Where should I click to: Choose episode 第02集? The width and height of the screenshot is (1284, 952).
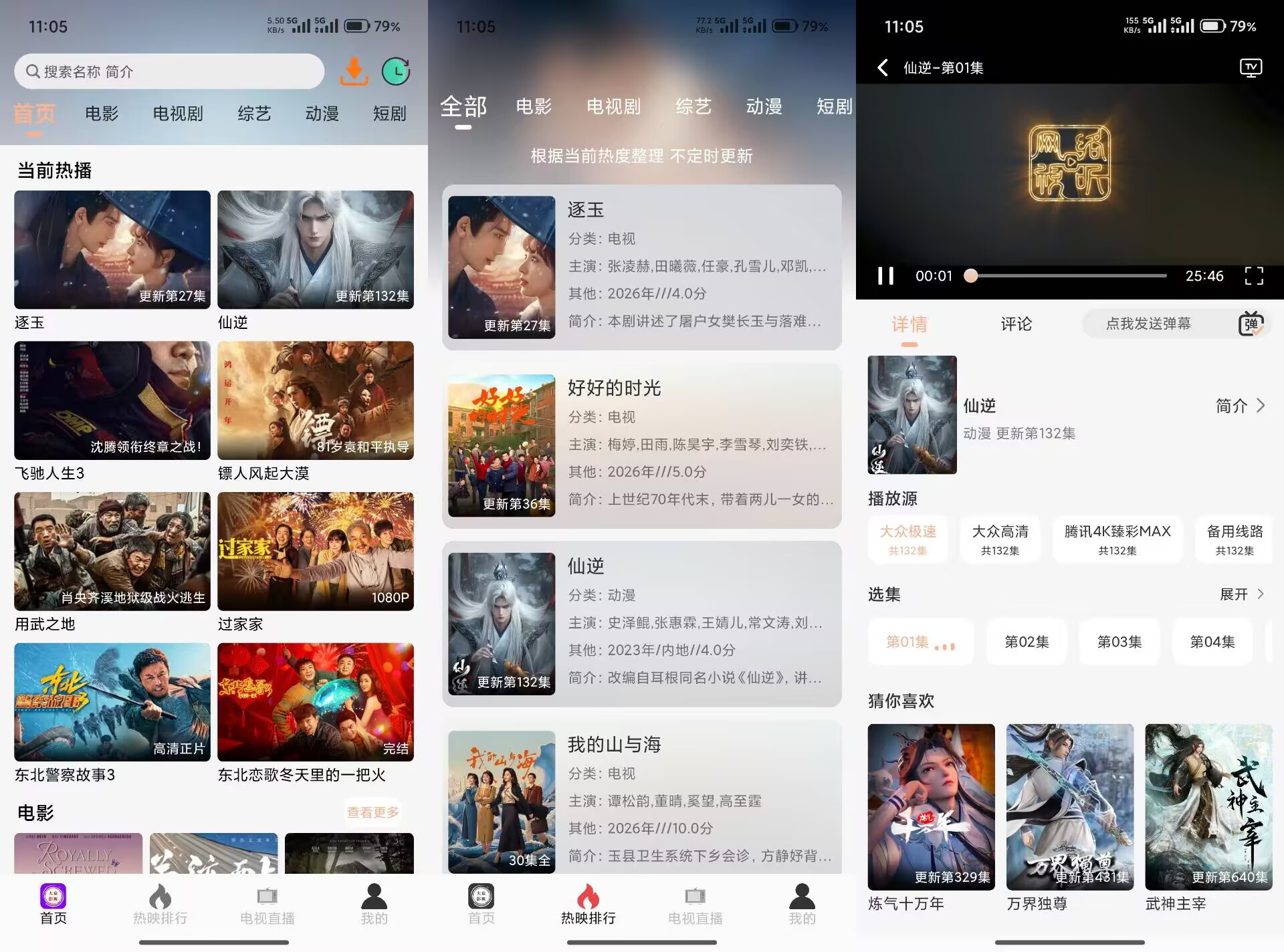click(x=1027, y=642)
